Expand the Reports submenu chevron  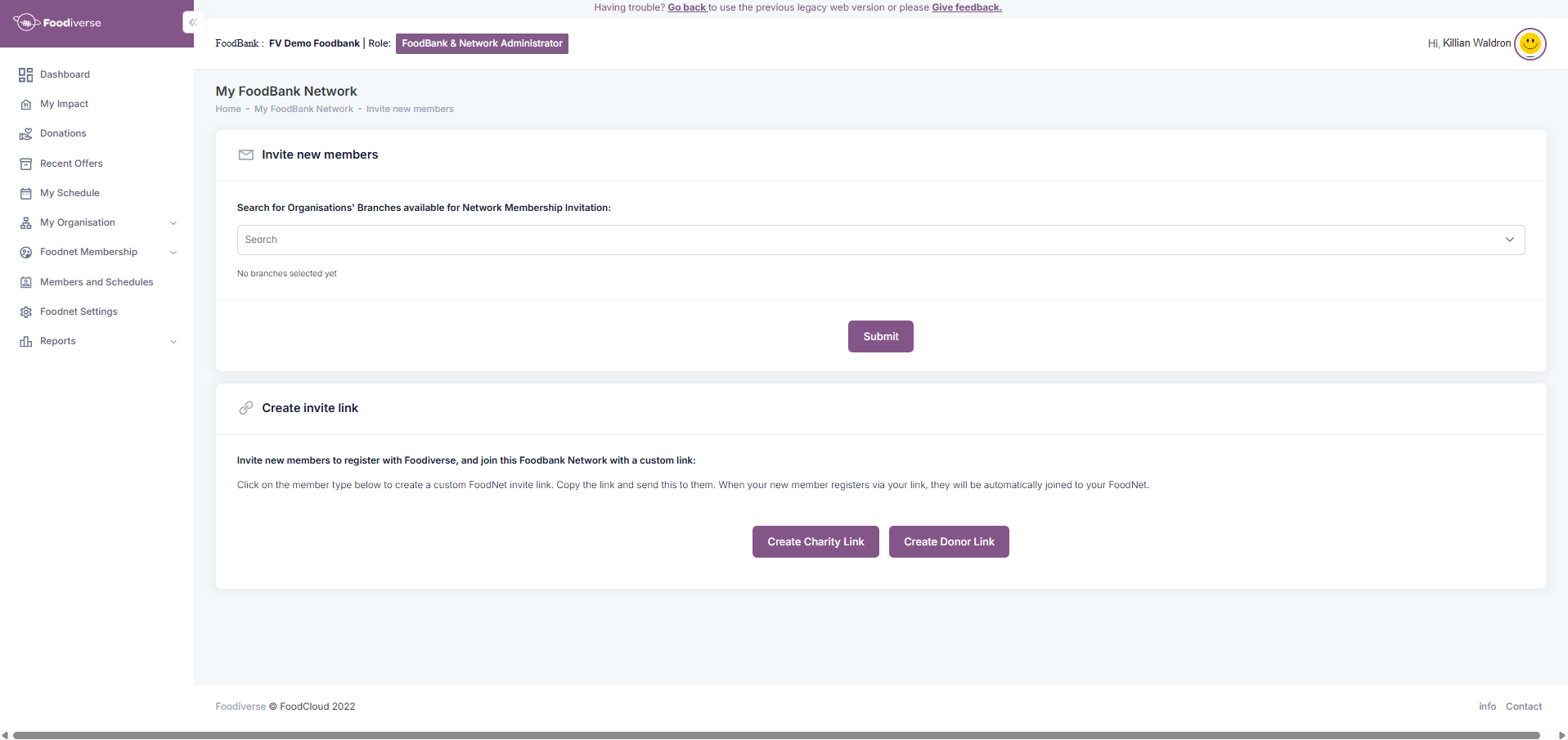[x=173, y=342]
